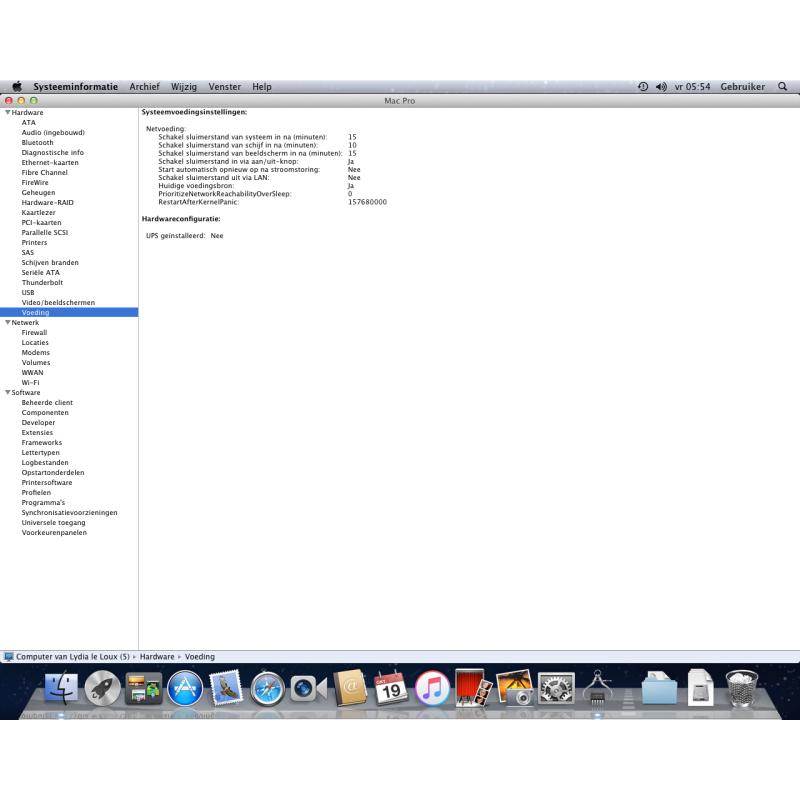Select Ethernet-kaarten in sidebar
This screenshot has width=800, height=800.
(50, 162)
